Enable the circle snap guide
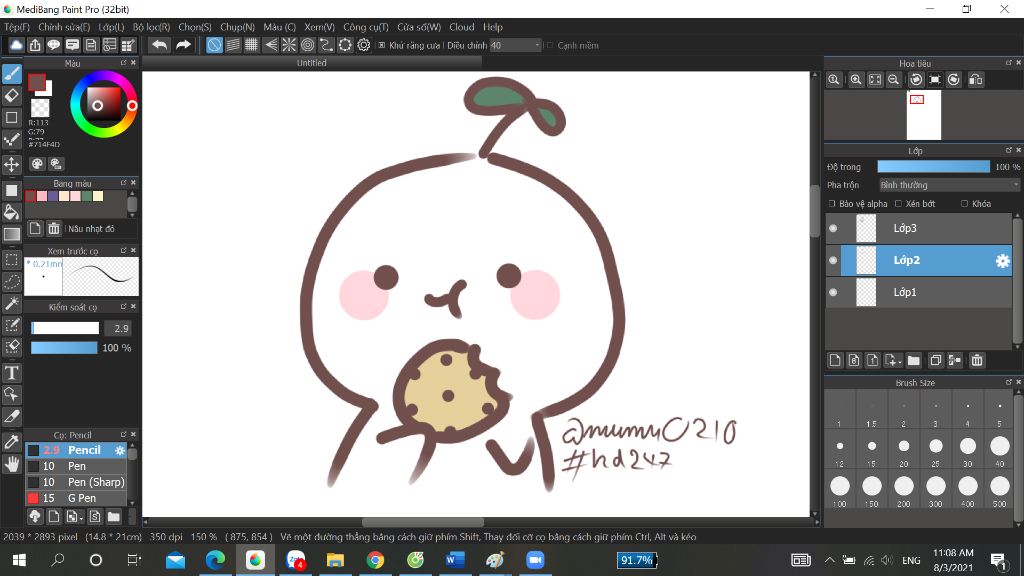The height and width of the screenshot is (576, 1024). click(308, 45)
